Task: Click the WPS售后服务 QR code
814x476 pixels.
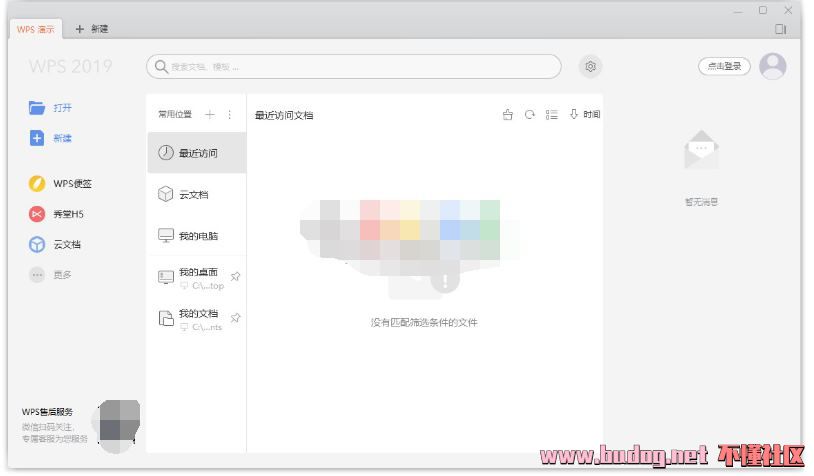Action: click(117, 426)
